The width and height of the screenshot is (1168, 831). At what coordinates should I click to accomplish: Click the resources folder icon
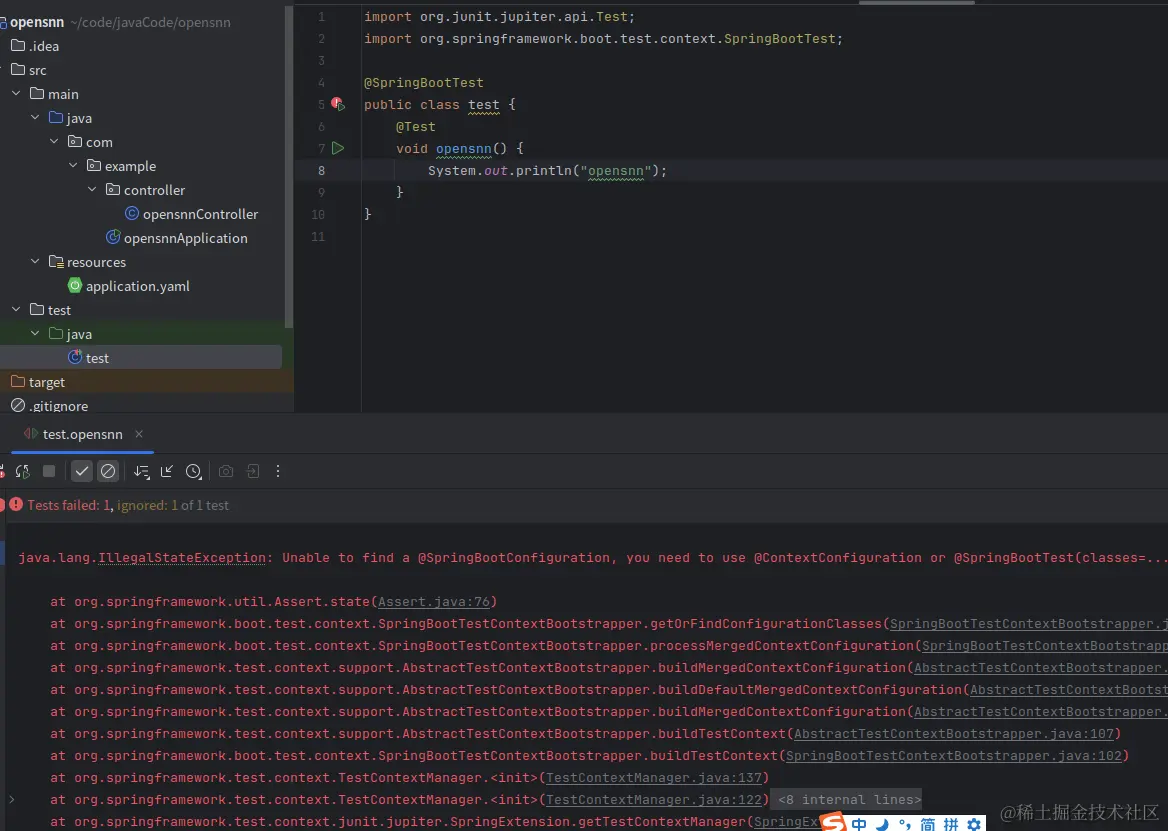(x=56, y=261)
